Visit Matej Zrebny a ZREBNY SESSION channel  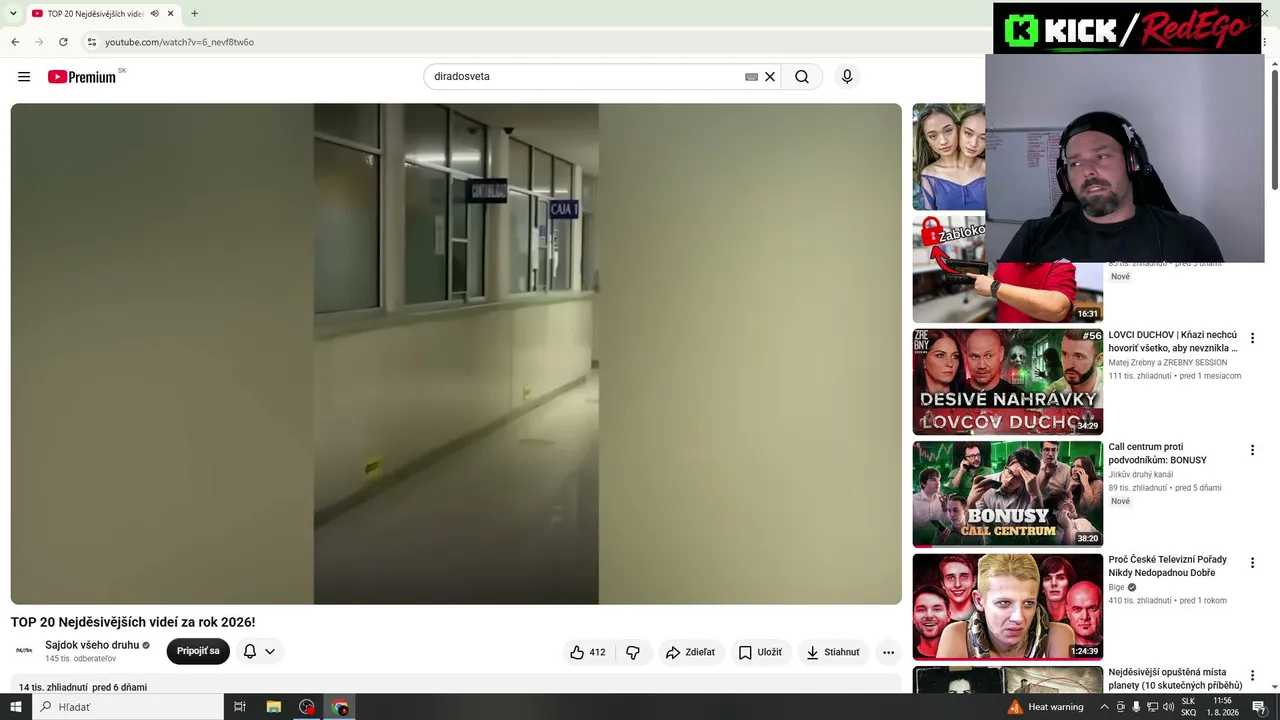pyautogui.click(x=1167, y=363)
